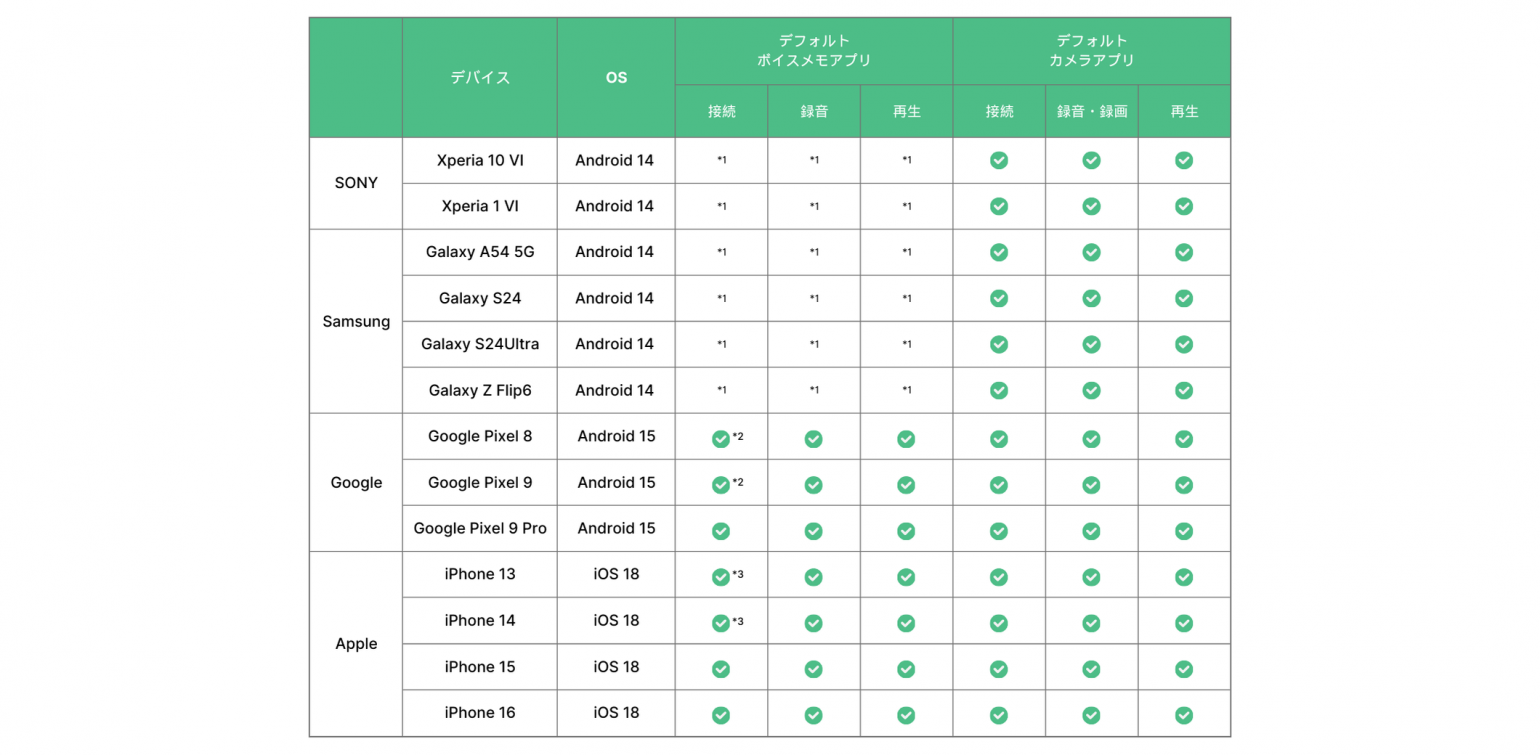Click the デフォルト ボイスメモアプリ header
The image size is (1540, 755).
point(814,50)
